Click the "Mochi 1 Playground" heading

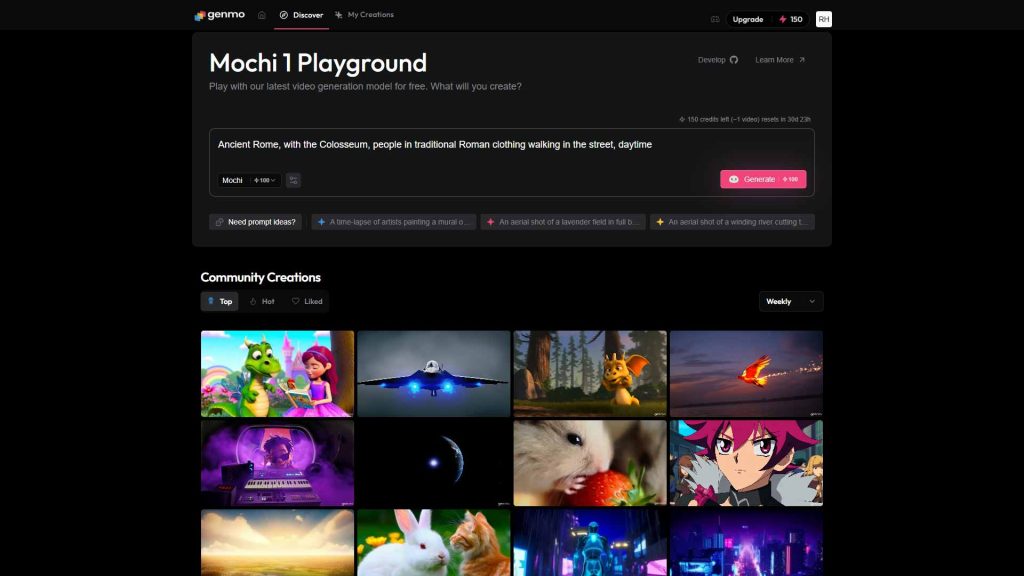pos(318,63)
